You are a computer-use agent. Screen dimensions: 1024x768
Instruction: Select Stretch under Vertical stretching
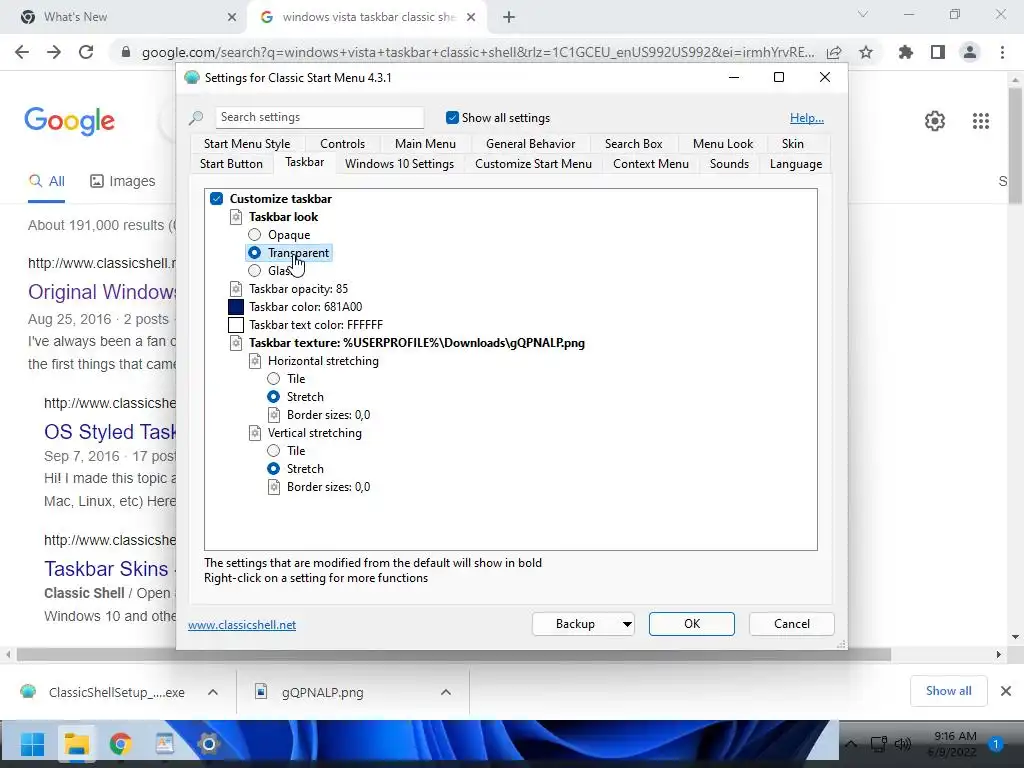coord(274,469)
